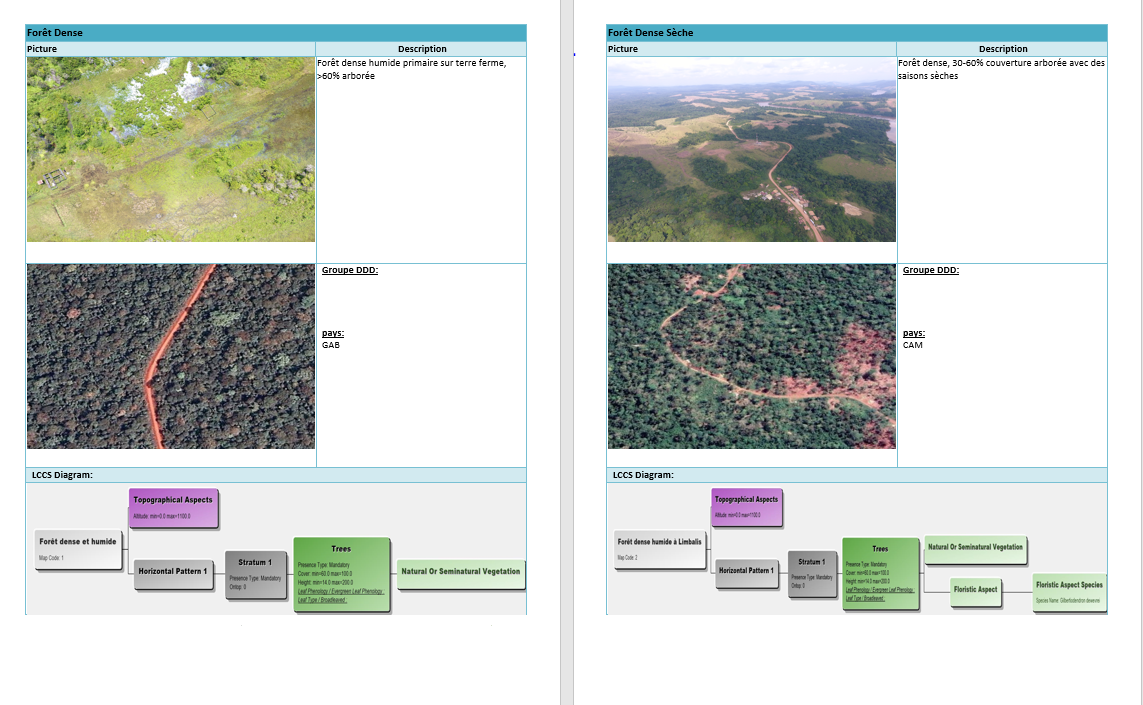1143x705 pixels.
Task: Click the pays link above CAM
Action: [x=912, y=333]
